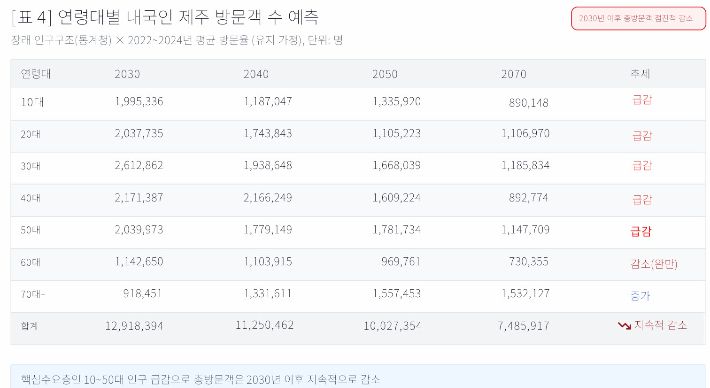Click the downward trend arrow icon in 합계 row
Screen dimensions: 710x388
pyautogui.click(x=624, y=326)
